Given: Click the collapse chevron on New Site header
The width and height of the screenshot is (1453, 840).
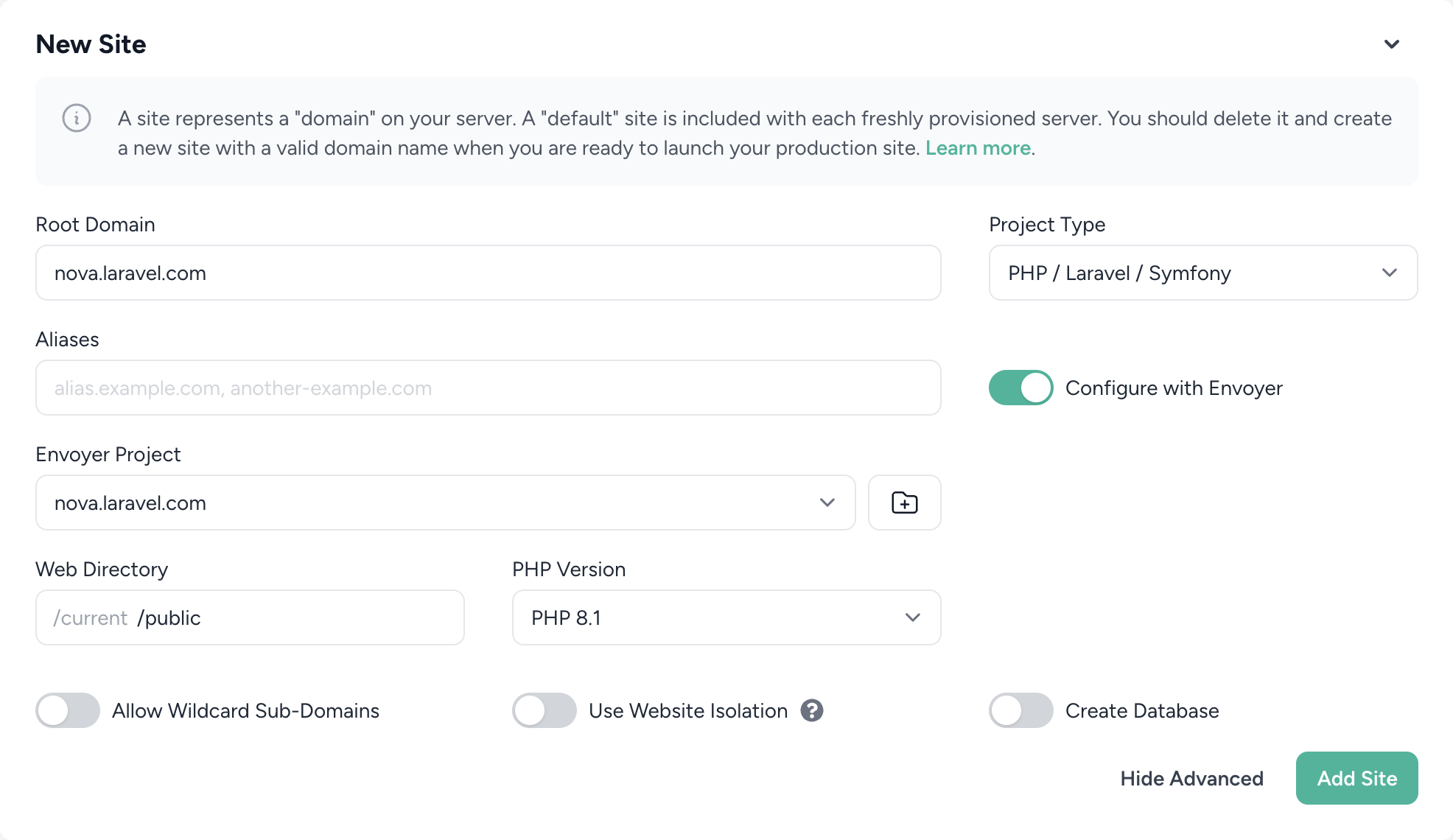Looking at the screenshot, I should pyautogui.click(x=1392, y=44).
